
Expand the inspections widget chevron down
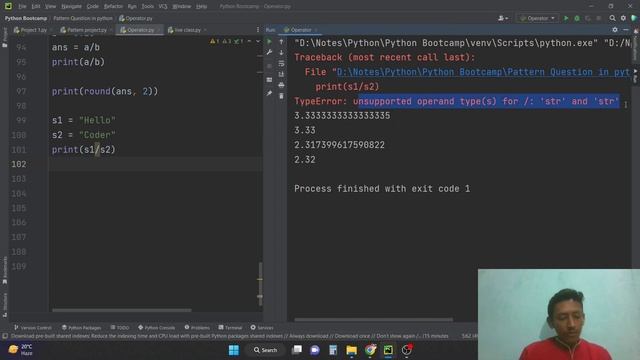258,41
